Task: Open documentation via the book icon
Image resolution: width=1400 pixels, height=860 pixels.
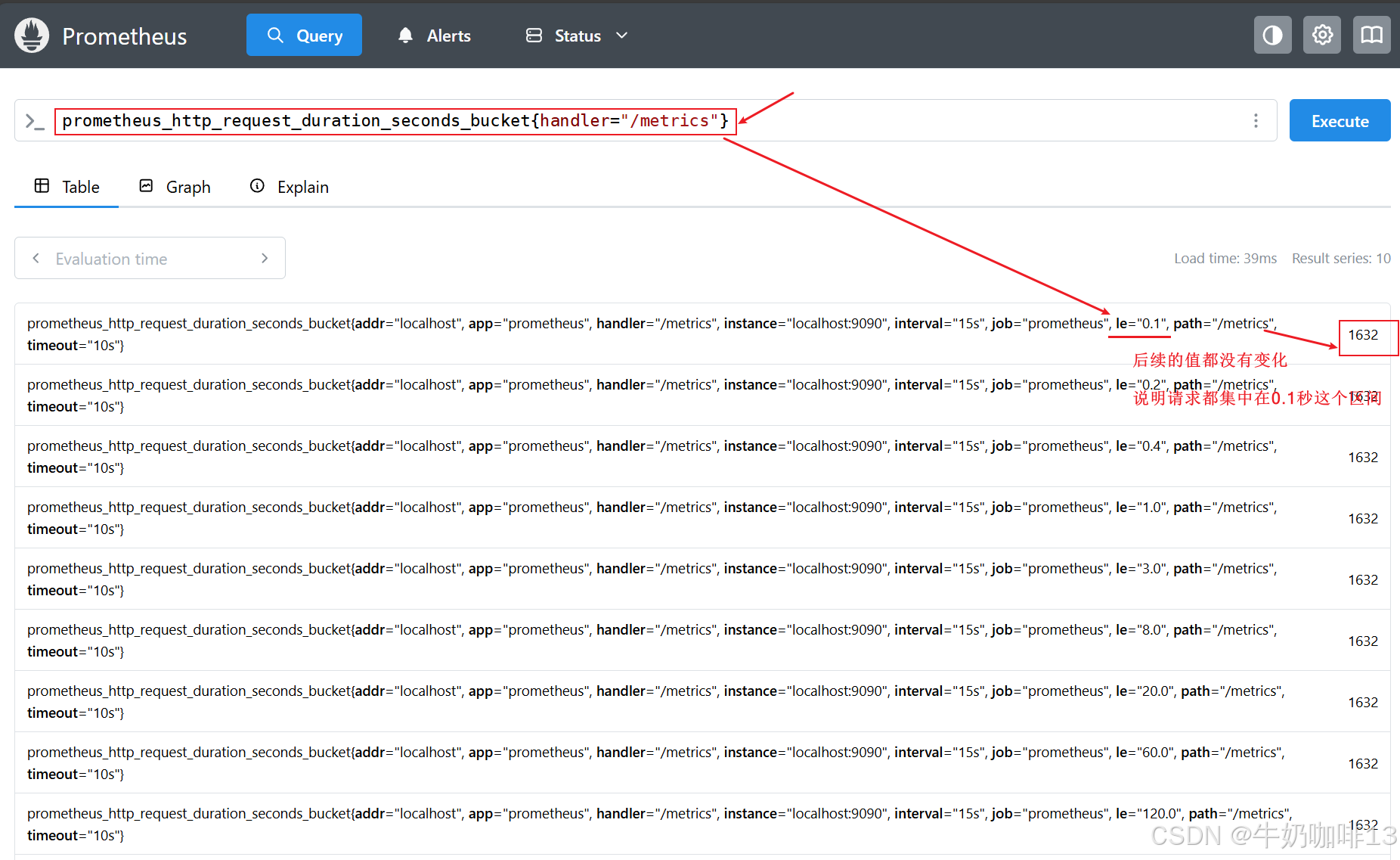Action: 1372,35
